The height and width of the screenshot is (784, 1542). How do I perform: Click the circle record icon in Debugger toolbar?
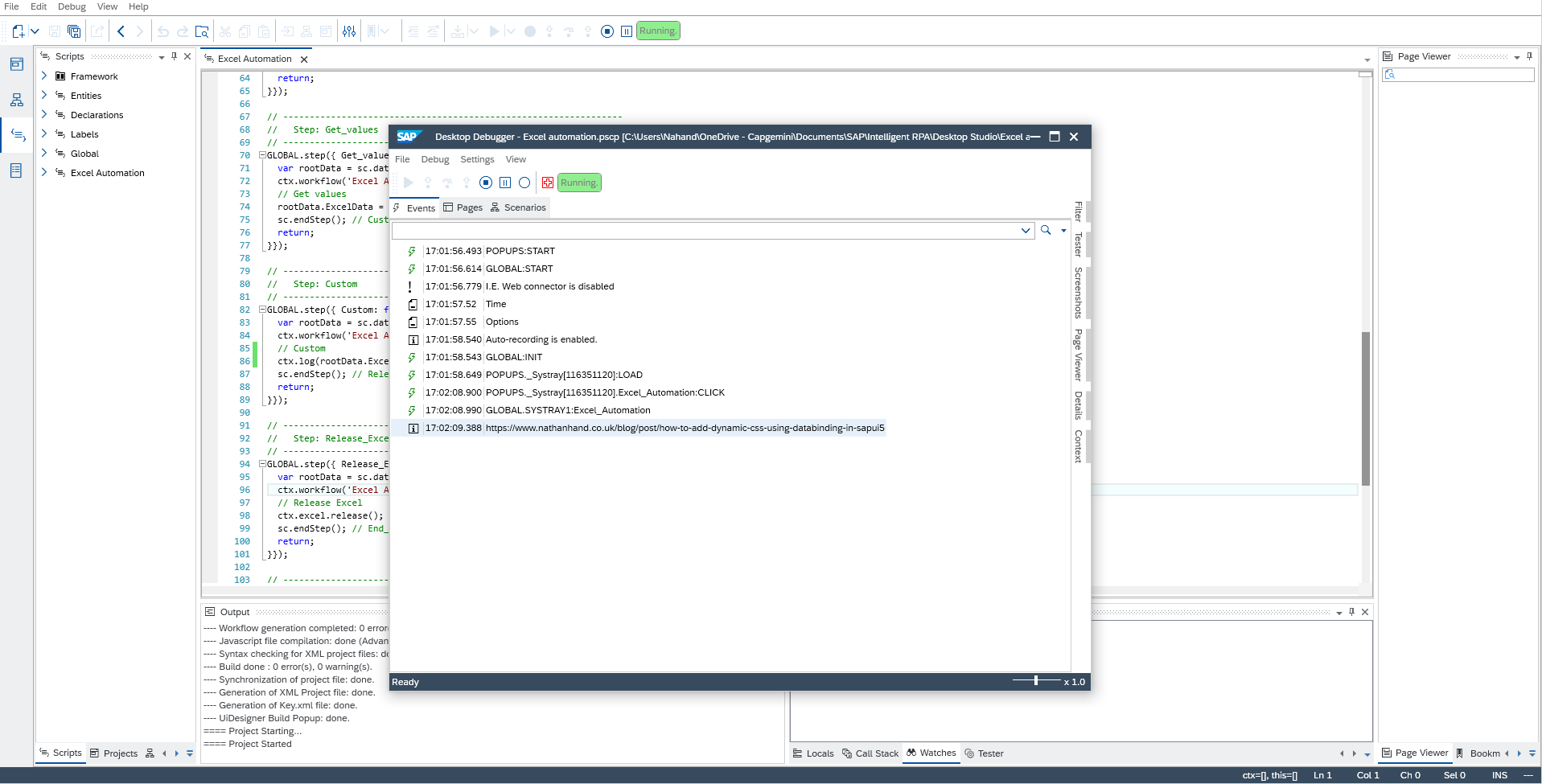pyautogui.click(x=524, y=183)
